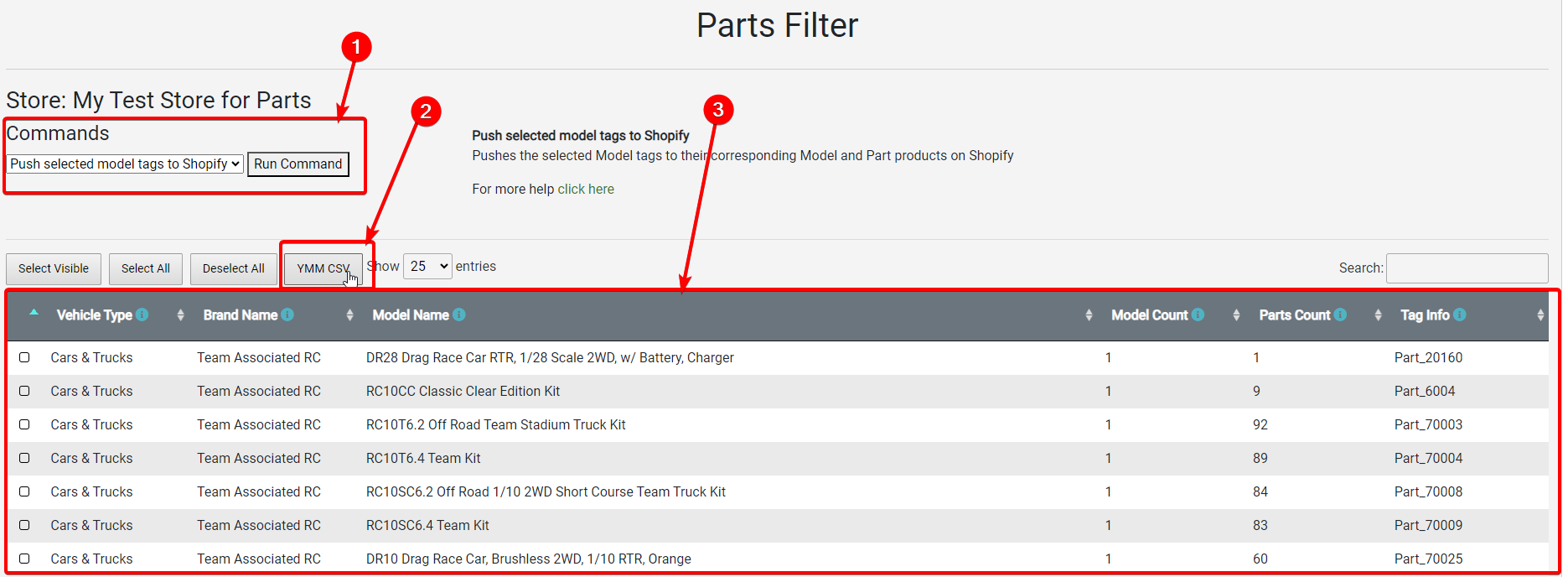Click the ascending sort triangle in first column
1568x577 pixels.
tap(34, 311)
